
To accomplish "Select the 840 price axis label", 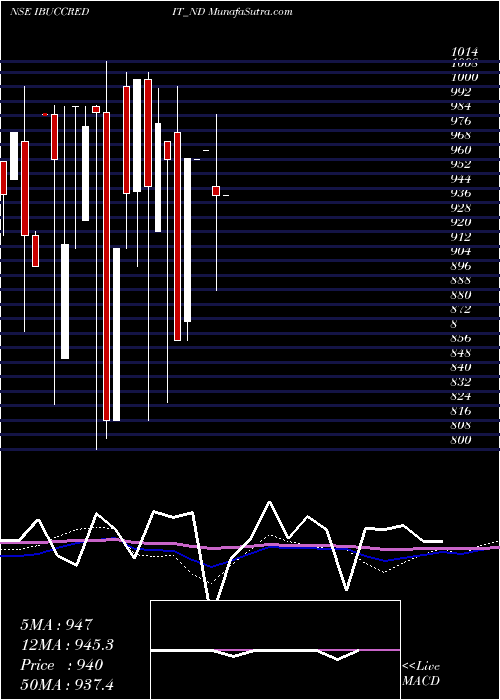I will click(x=461, y=367).
